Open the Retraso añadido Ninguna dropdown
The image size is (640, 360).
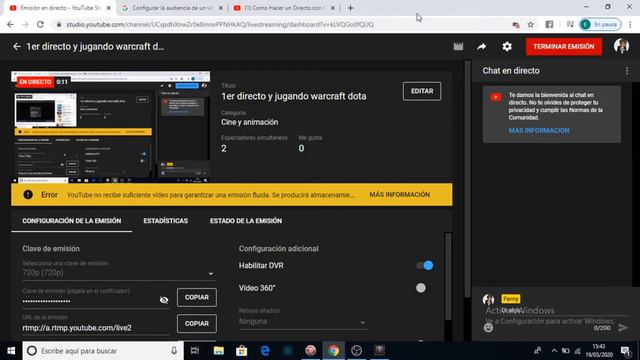[x=302, y=322]
